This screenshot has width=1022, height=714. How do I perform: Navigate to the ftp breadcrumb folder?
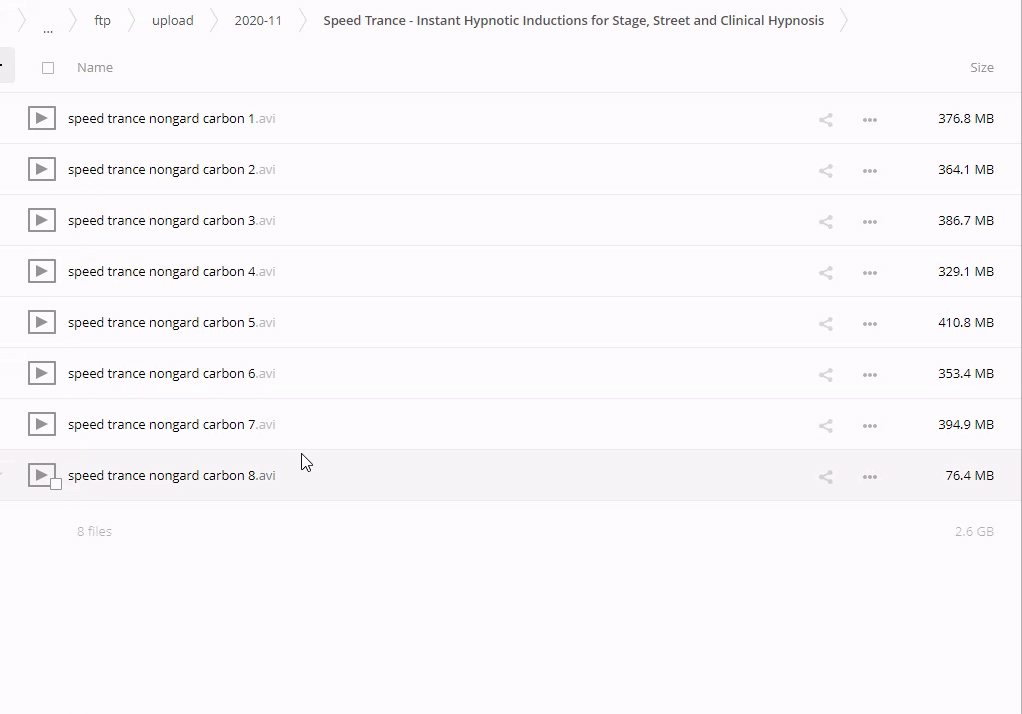click(x=102, y=20)
